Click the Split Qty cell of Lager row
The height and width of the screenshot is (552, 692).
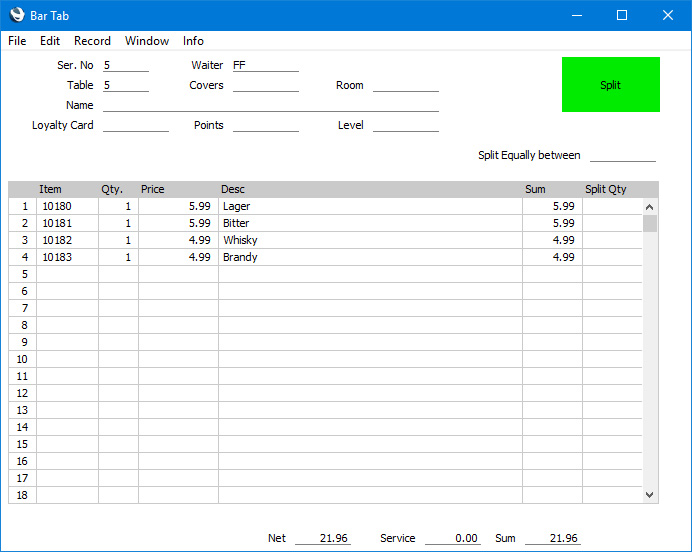(x=612, y=206)
